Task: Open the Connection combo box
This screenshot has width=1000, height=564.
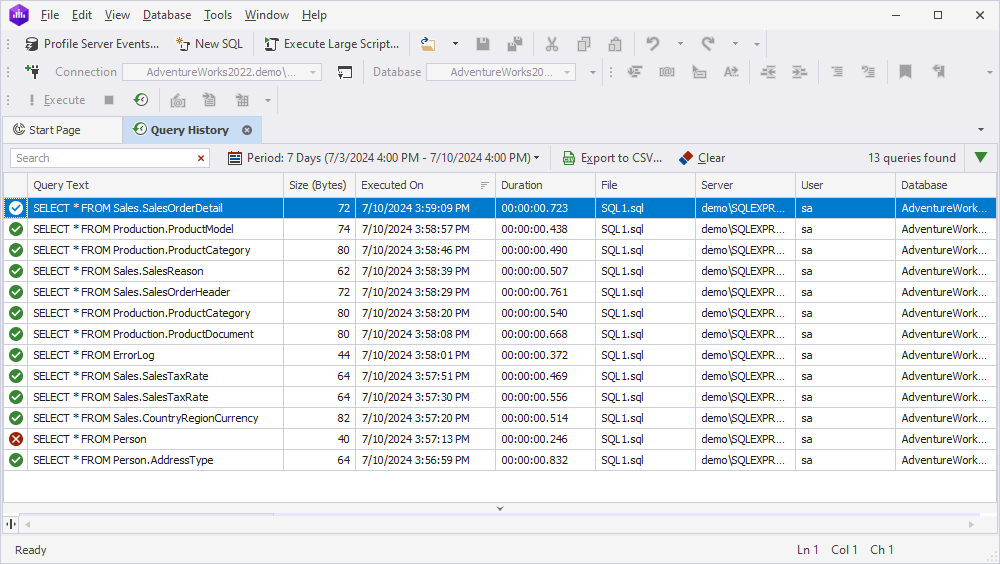Action: tap(222, 72)
